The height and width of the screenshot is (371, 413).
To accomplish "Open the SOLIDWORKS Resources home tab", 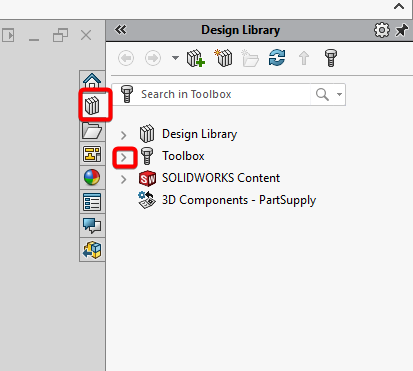I will coord(92,81).
